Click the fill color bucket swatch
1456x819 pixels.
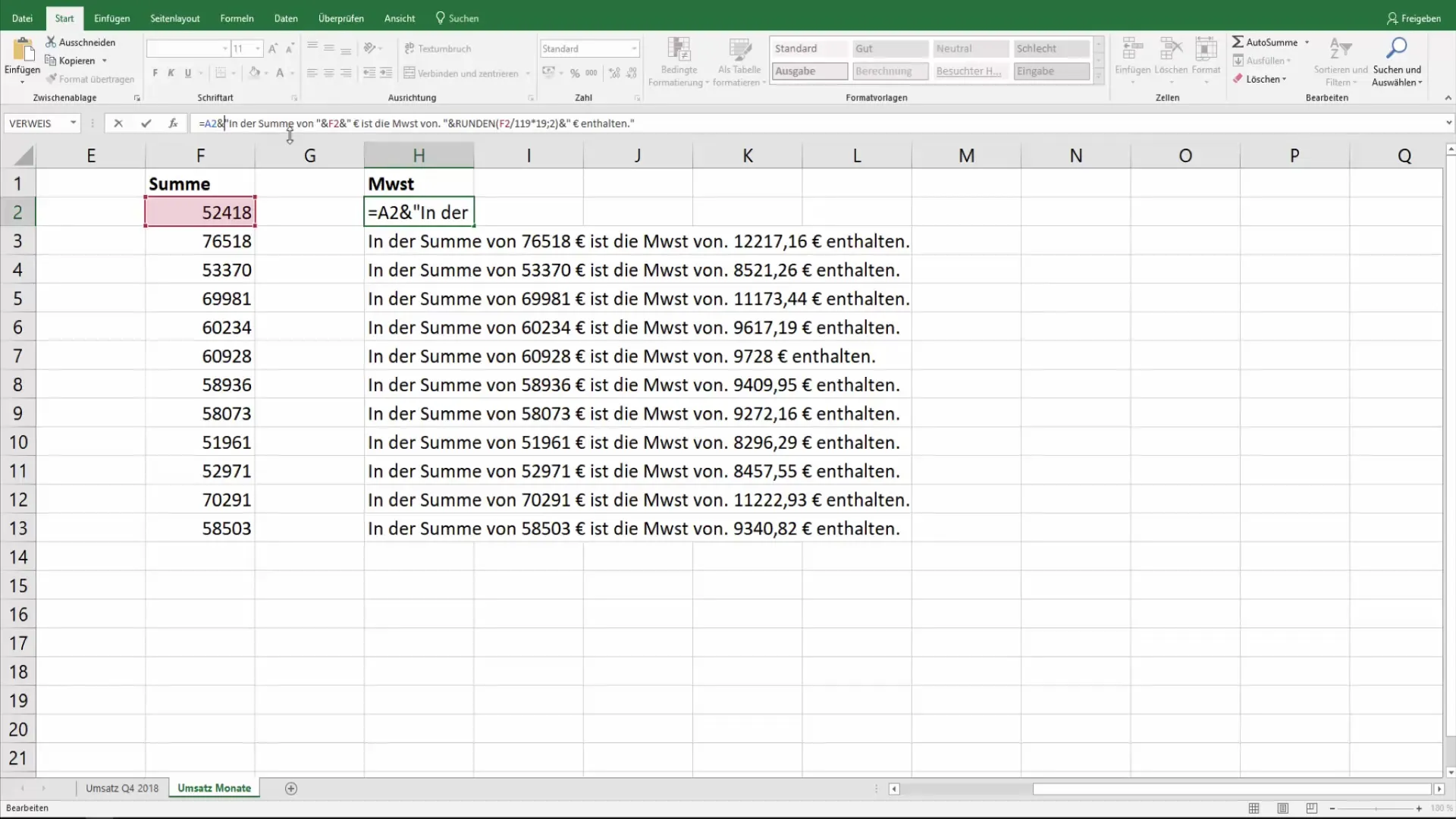(255, 74)
